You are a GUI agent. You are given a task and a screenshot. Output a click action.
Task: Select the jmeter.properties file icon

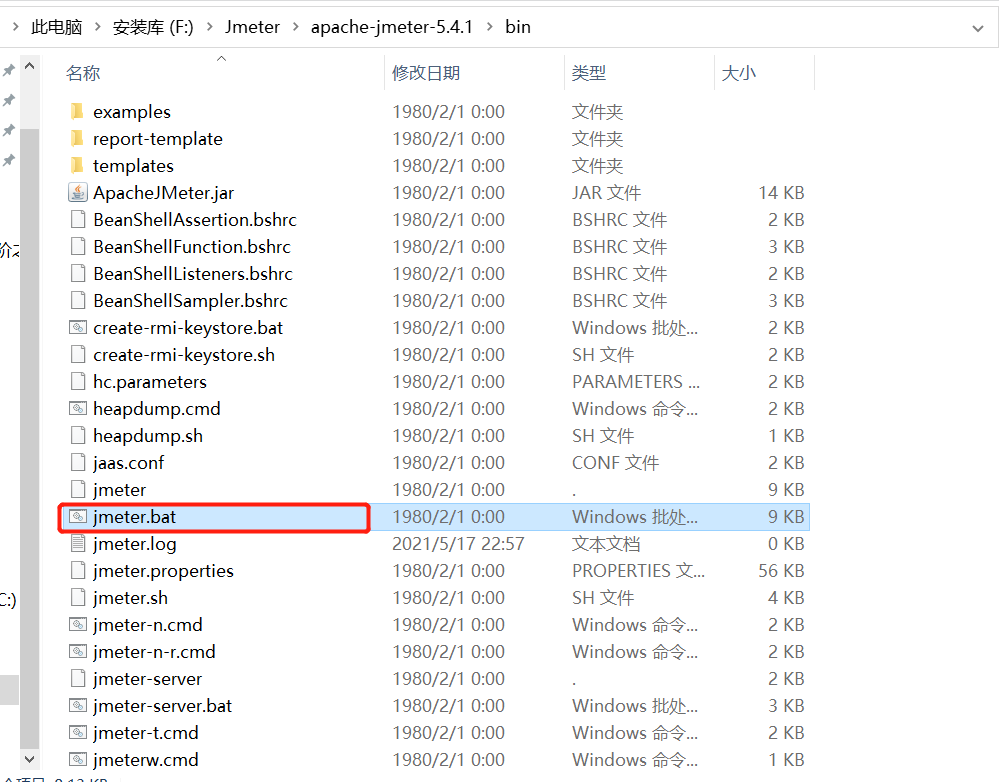click(78, 570)
